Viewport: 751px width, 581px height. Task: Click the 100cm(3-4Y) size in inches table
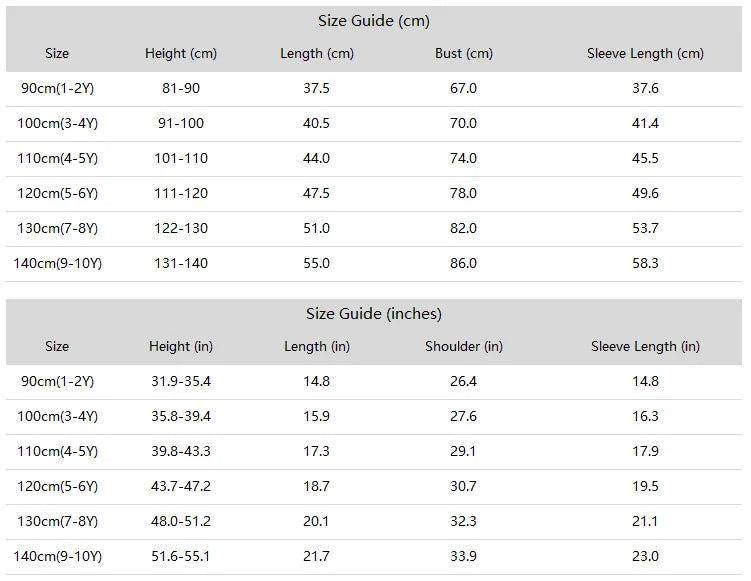[x=57, y=417]
